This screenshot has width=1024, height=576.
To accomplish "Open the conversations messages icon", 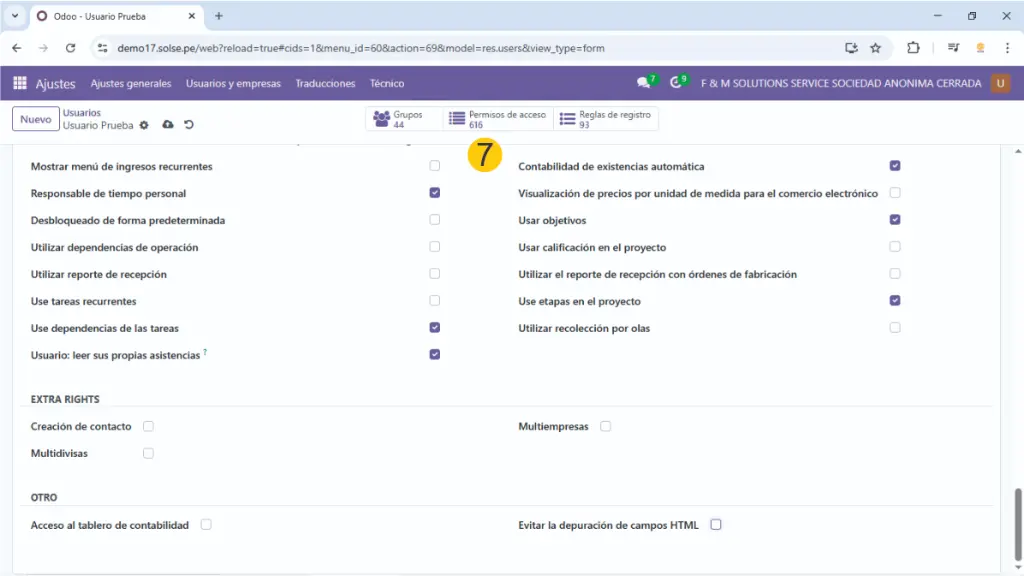I will tap(643, 83).
